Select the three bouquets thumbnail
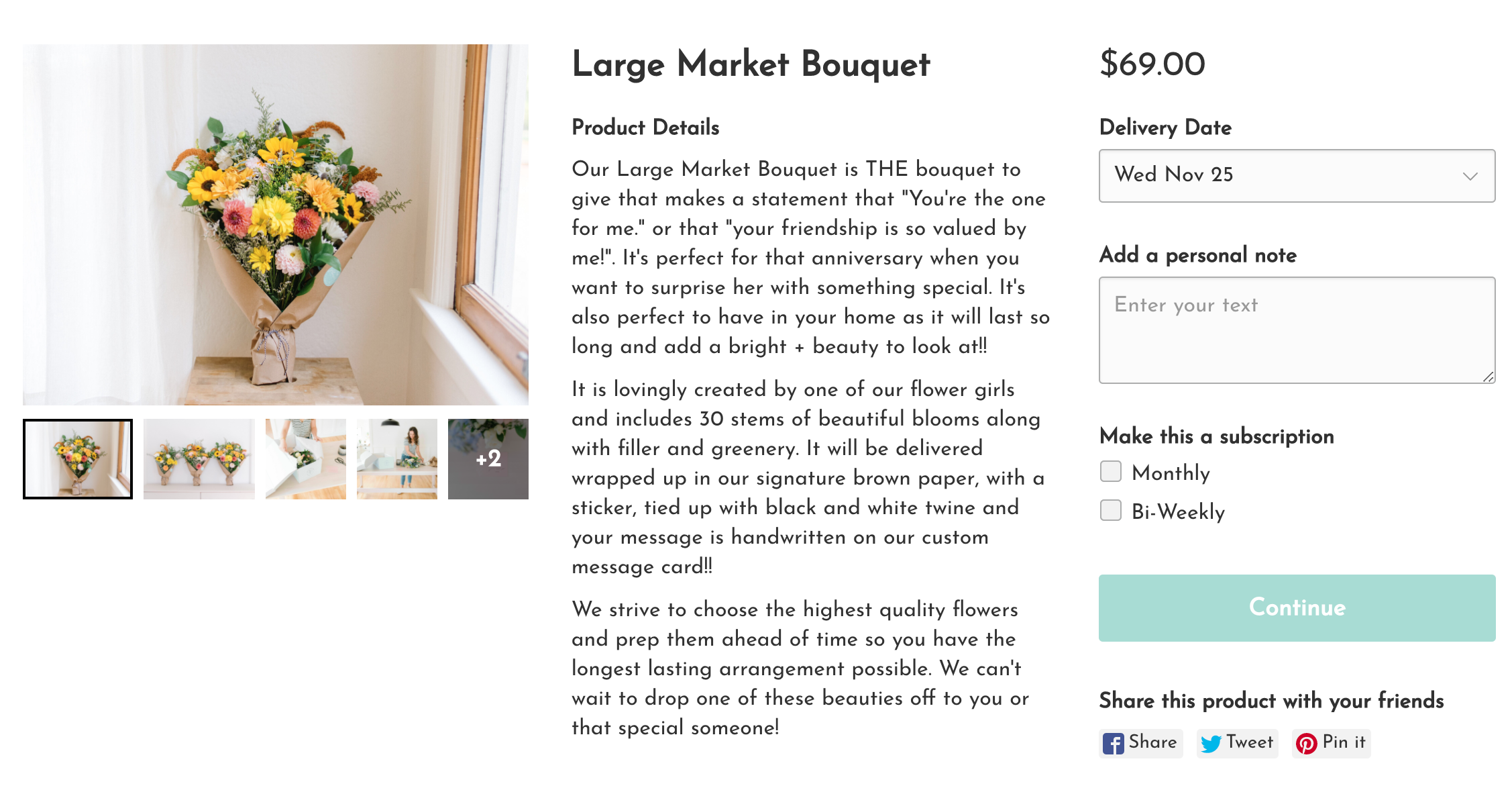Image resolution: width=1512 pixels, height=788 pixels. point(199,459)
